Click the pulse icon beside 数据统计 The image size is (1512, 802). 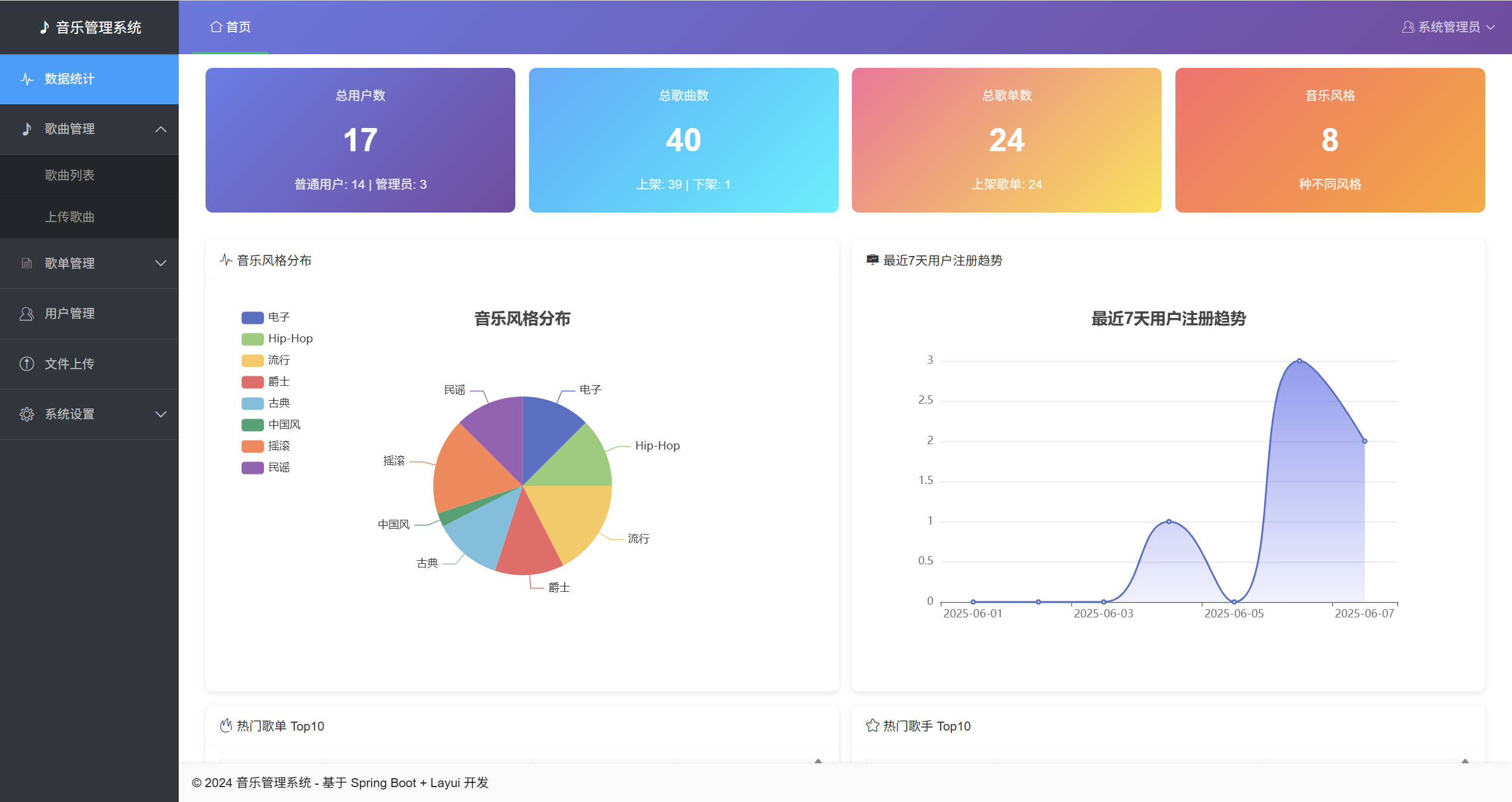pyautogui.click(x=27, y=79)
